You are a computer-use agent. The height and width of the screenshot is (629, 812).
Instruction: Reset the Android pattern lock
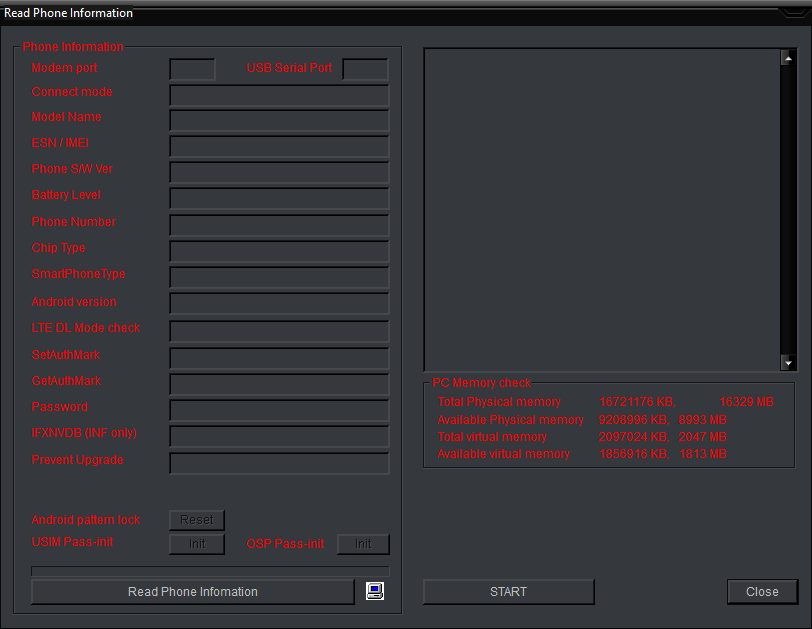coord(197,520)
